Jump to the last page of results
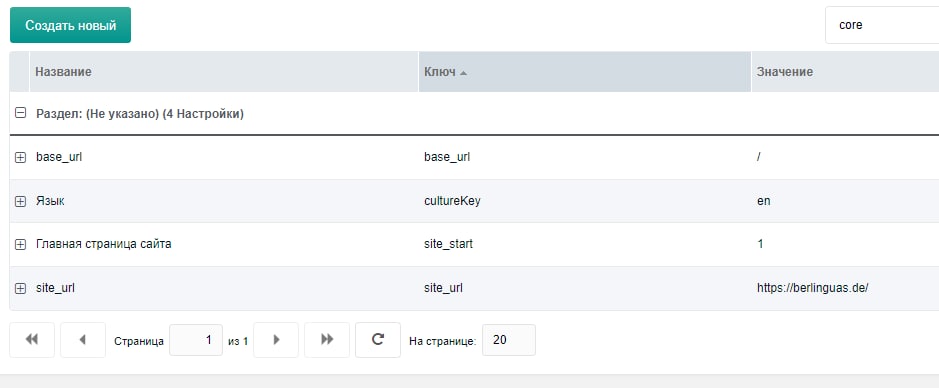939x388 pixels. pos(326,340)
